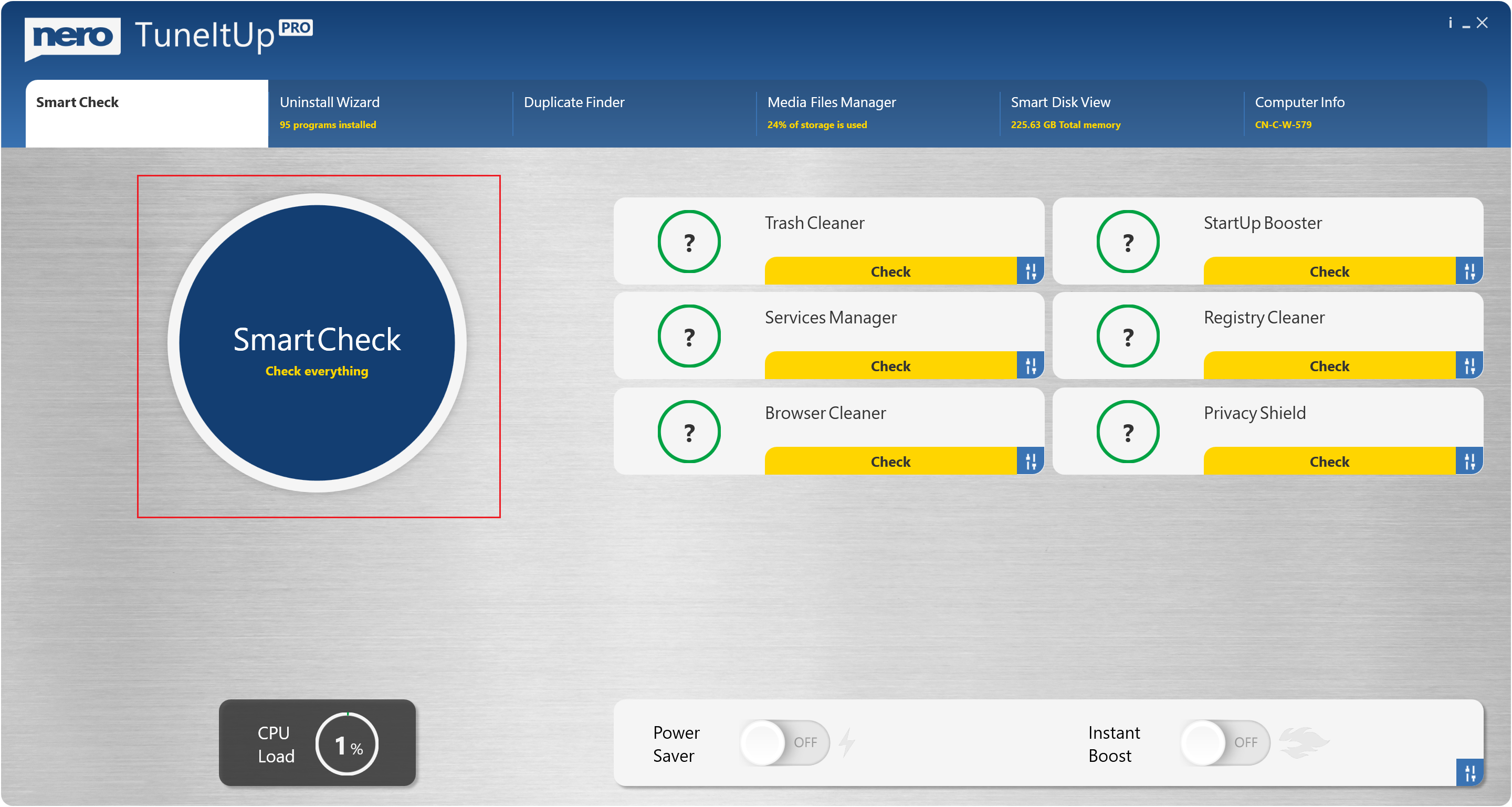Run Check for Privacy Shield

1329,462
